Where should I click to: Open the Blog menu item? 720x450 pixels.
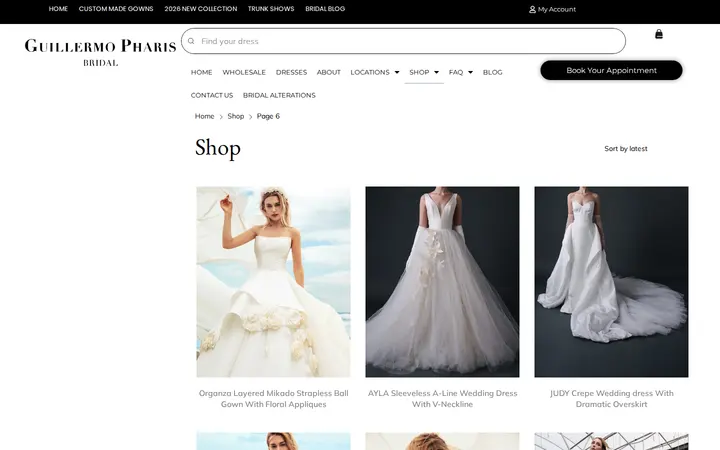492,72
